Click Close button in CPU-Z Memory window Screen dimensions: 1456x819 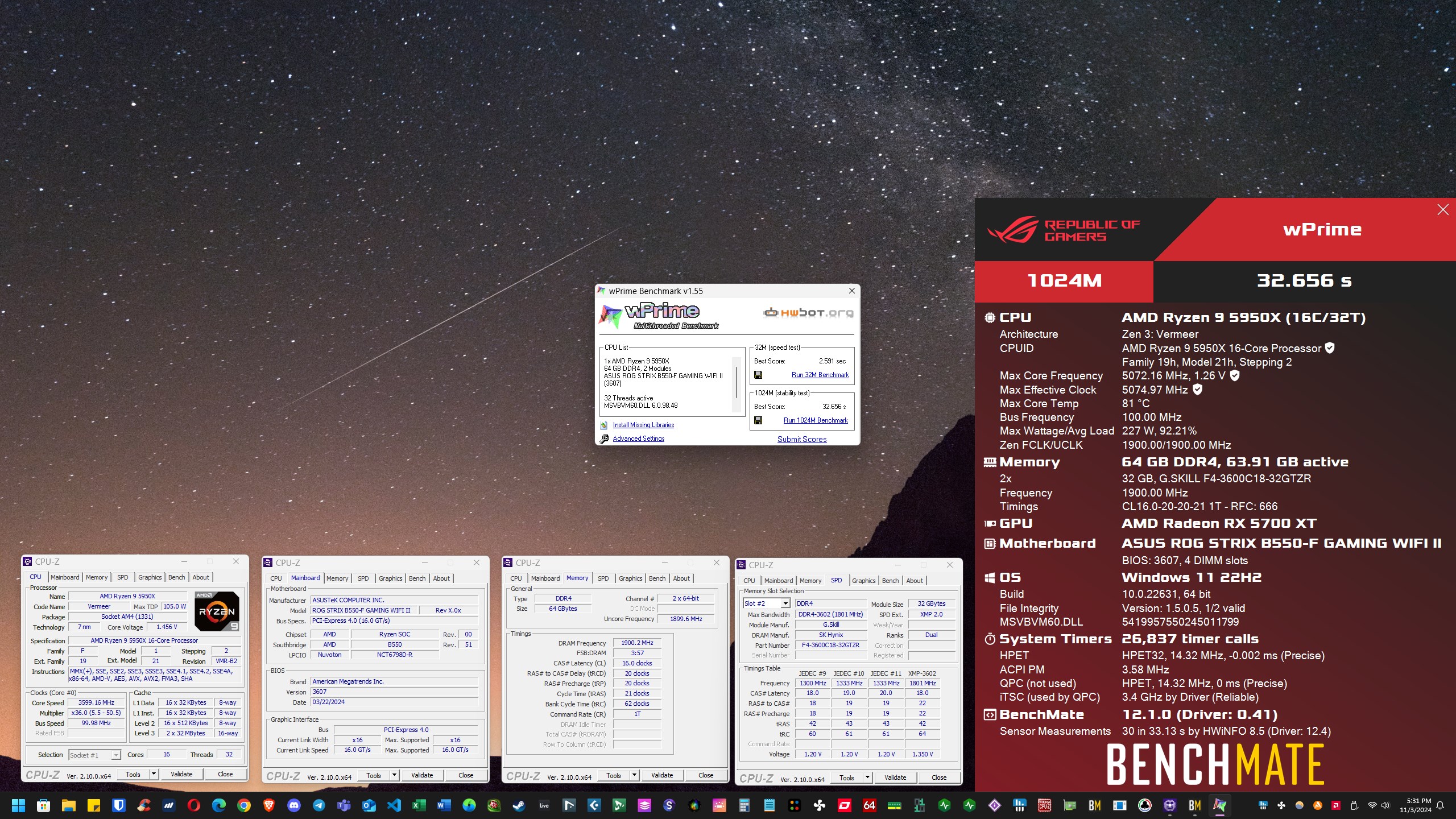tap(706, 775)
